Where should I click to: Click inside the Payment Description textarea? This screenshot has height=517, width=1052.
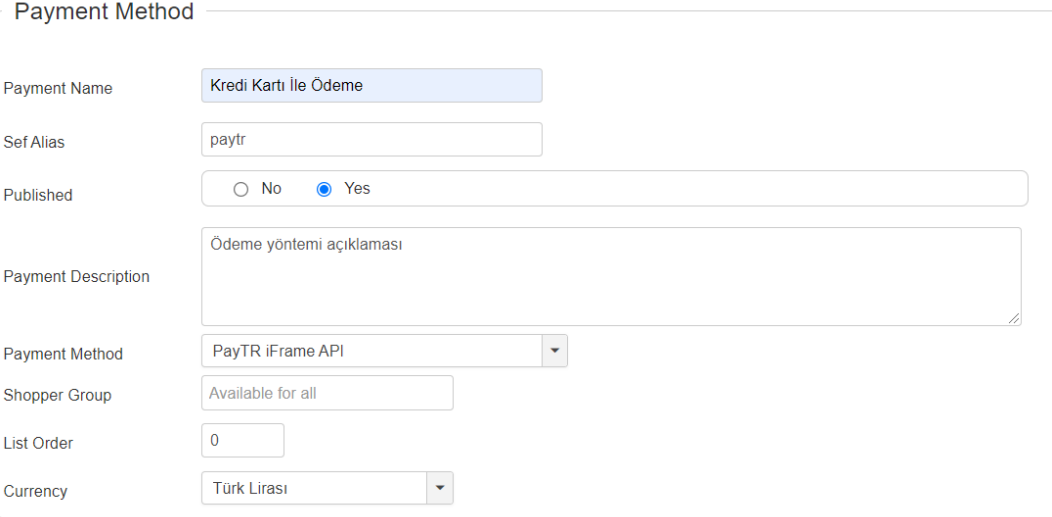coord(610,276)
